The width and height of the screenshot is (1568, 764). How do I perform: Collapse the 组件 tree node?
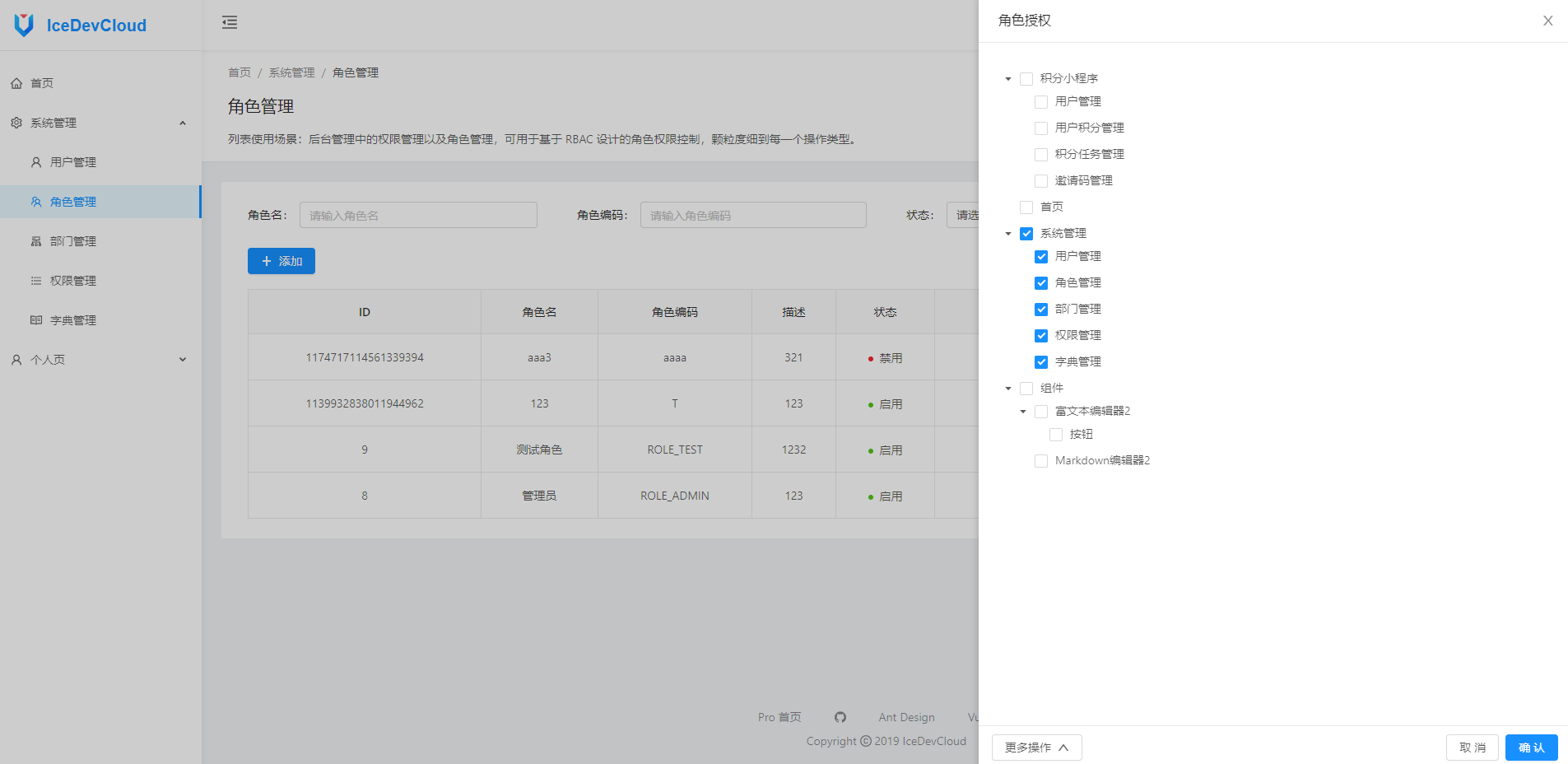pyautogui.click(x=1008, y=389)
